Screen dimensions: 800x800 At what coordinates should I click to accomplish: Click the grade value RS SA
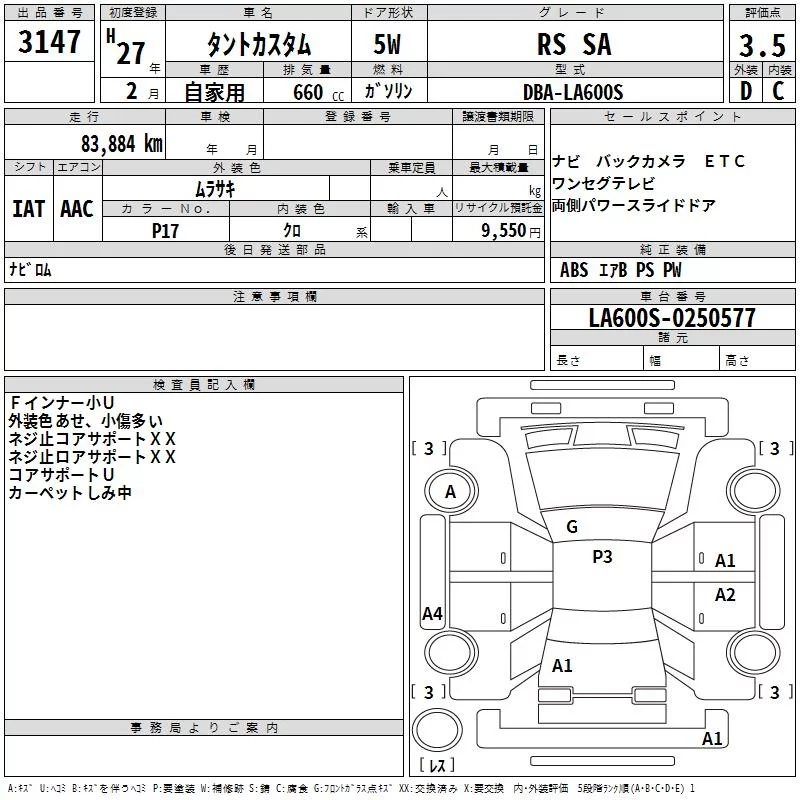pos(574,44)
